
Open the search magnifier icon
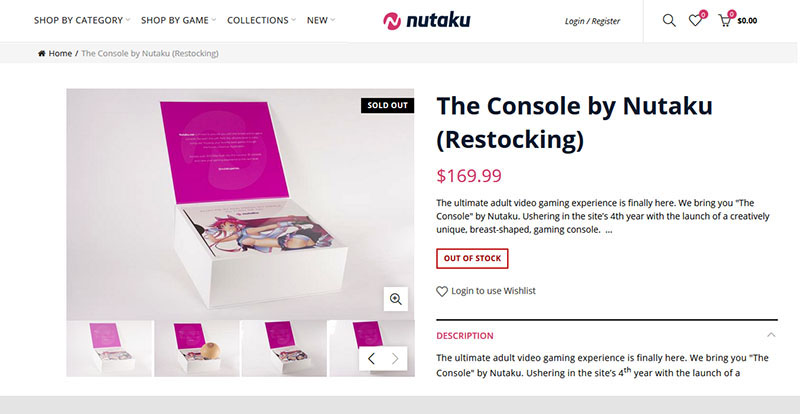point(669,20)
